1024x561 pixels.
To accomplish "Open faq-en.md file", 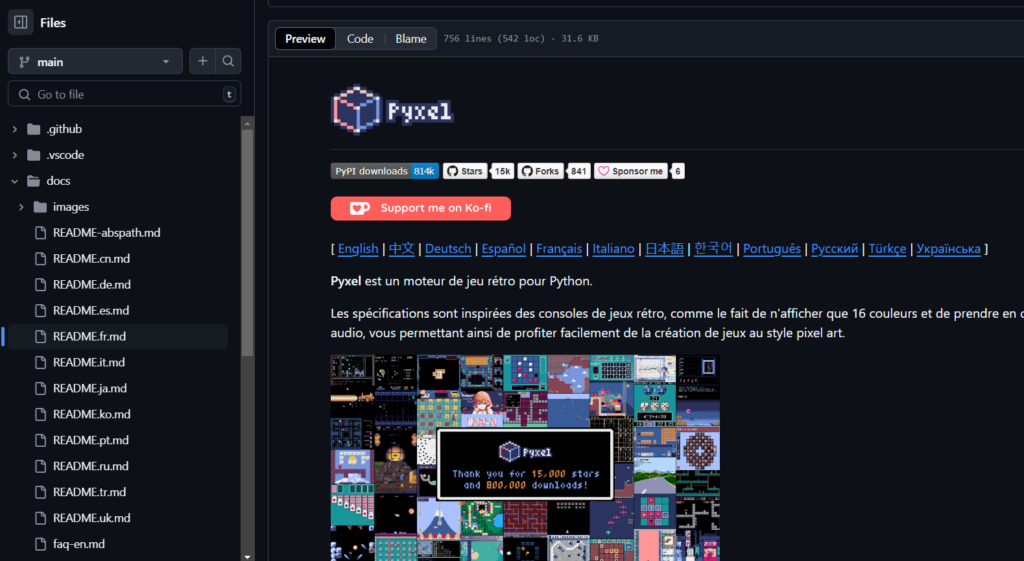I will coord(79,543).
